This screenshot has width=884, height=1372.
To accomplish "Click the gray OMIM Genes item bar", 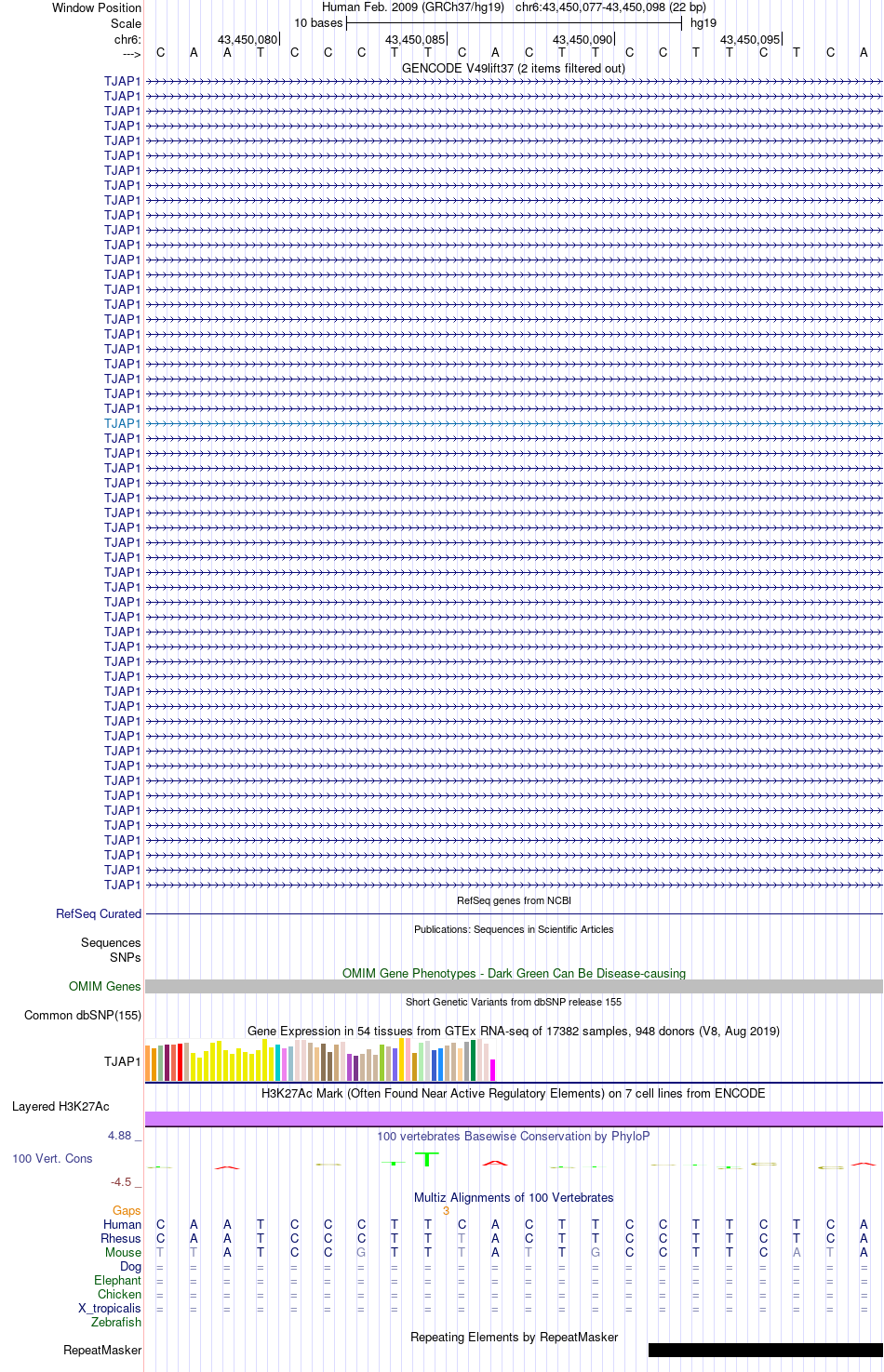I will click(x=514, y=986).
